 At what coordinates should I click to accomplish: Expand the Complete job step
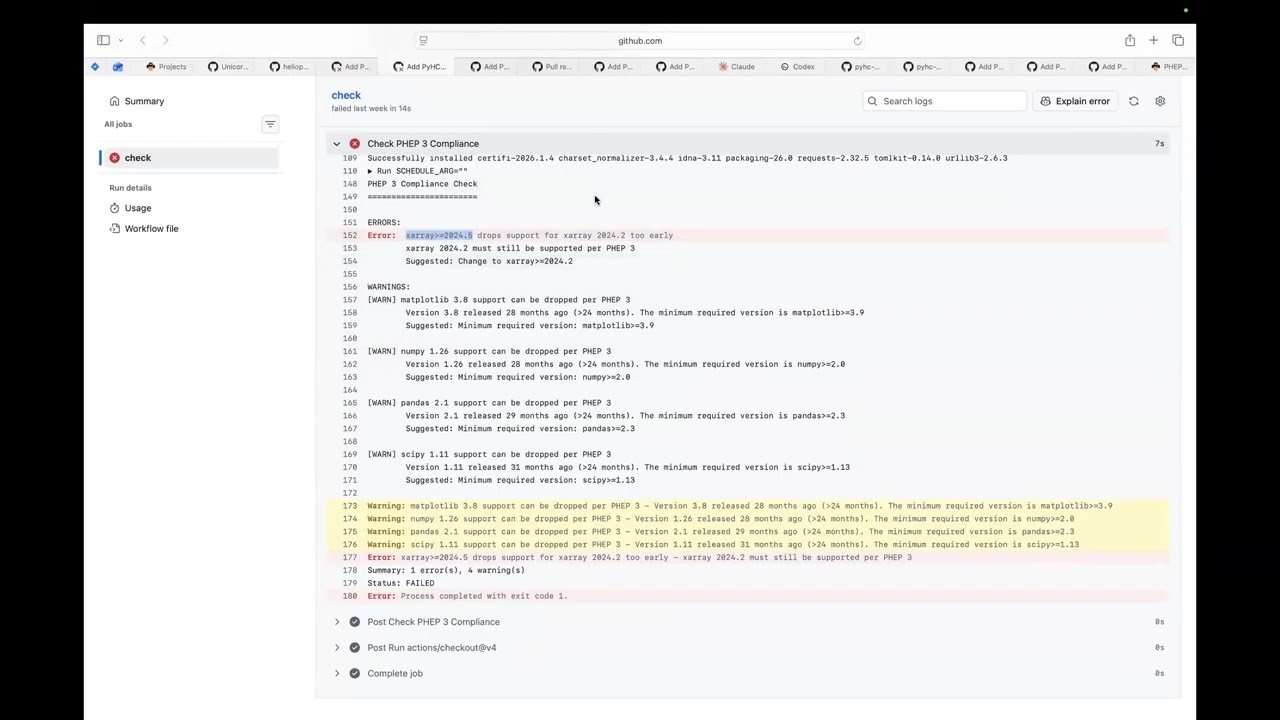(x=337, y=674)
